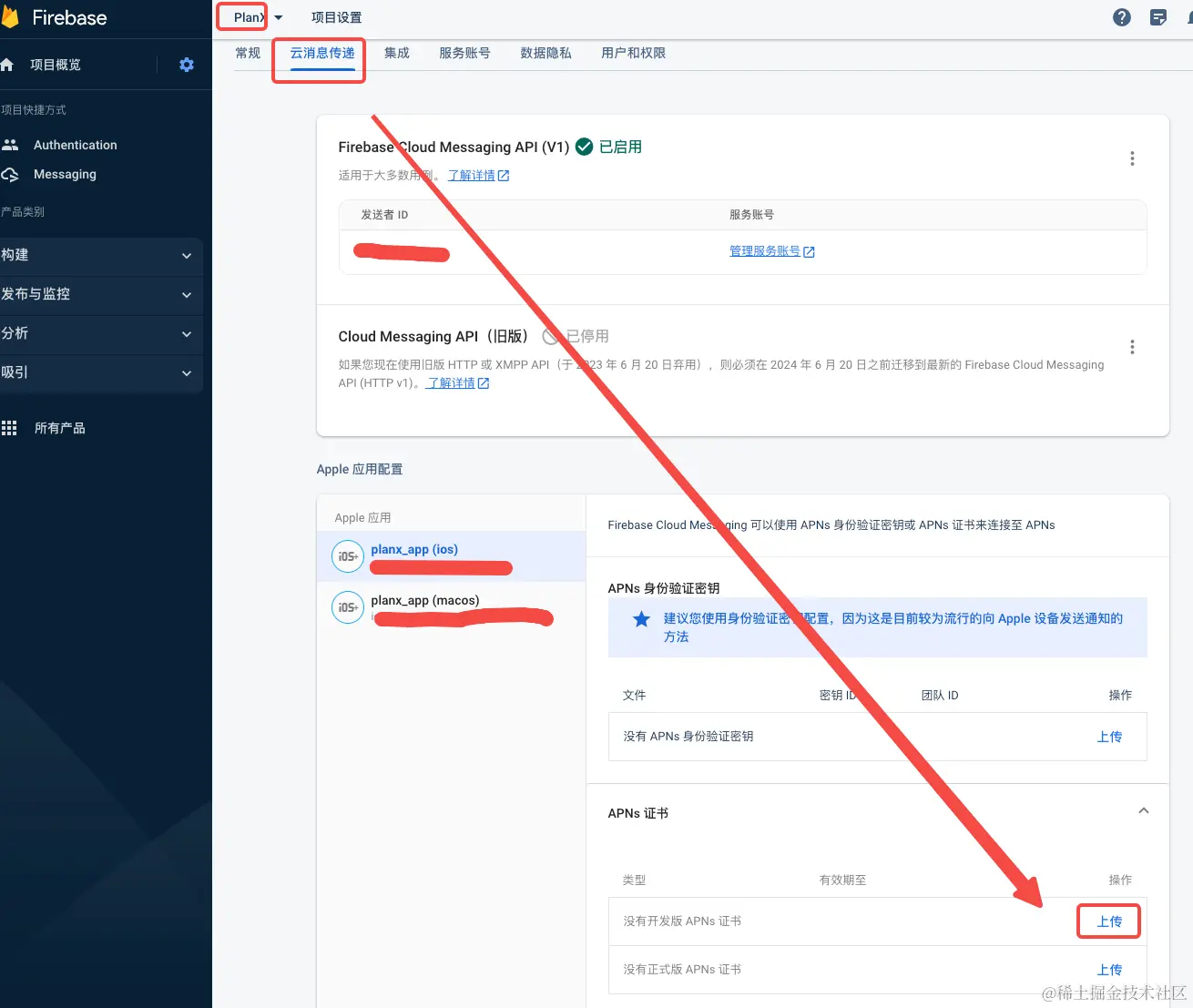Viewport: 1193px width, 1008px height.
Task: Click disabled status icon for legacy API
Action: pos(550,336)
